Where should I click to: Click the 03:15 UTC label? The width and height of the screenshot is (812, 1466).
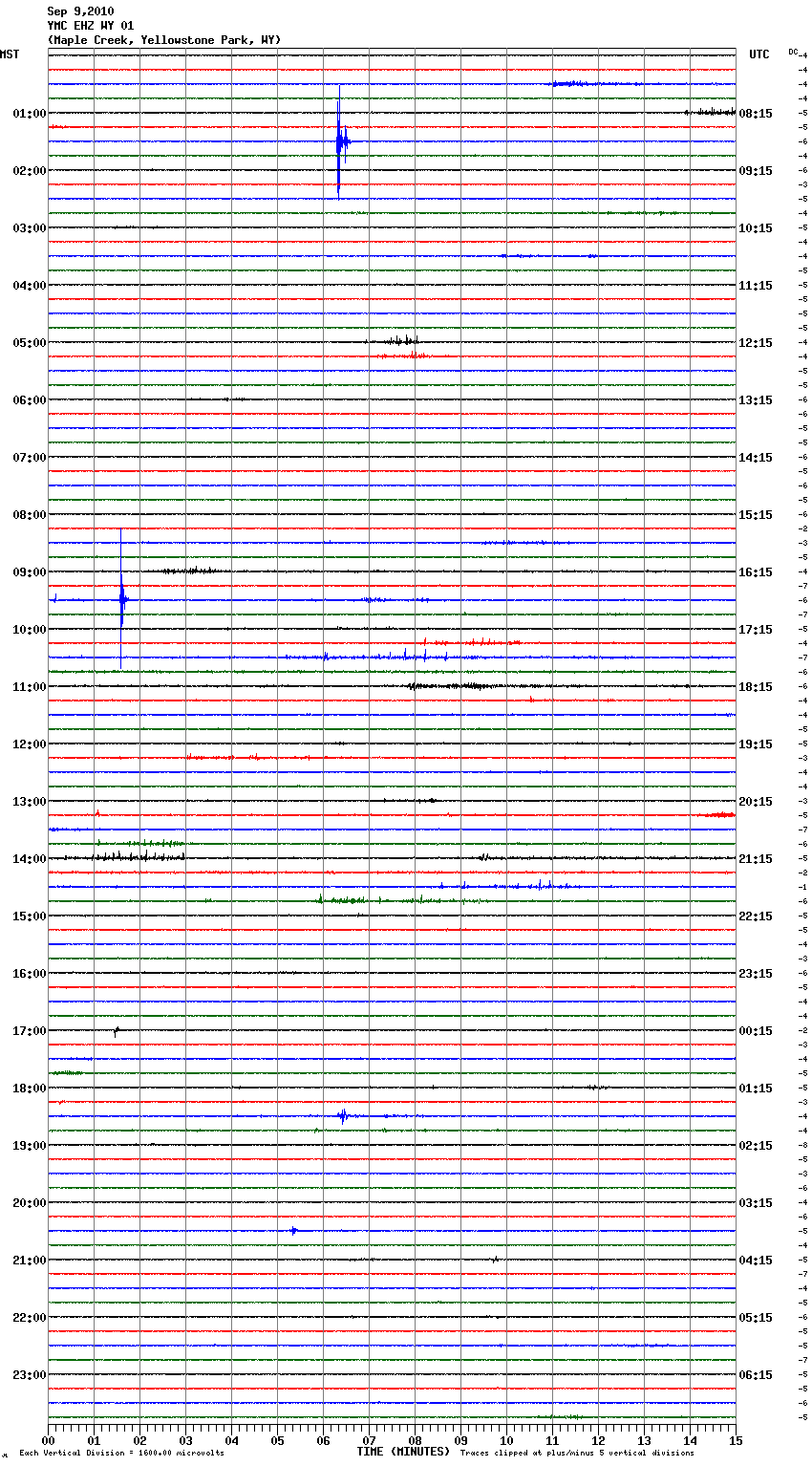coord(756,1203)
